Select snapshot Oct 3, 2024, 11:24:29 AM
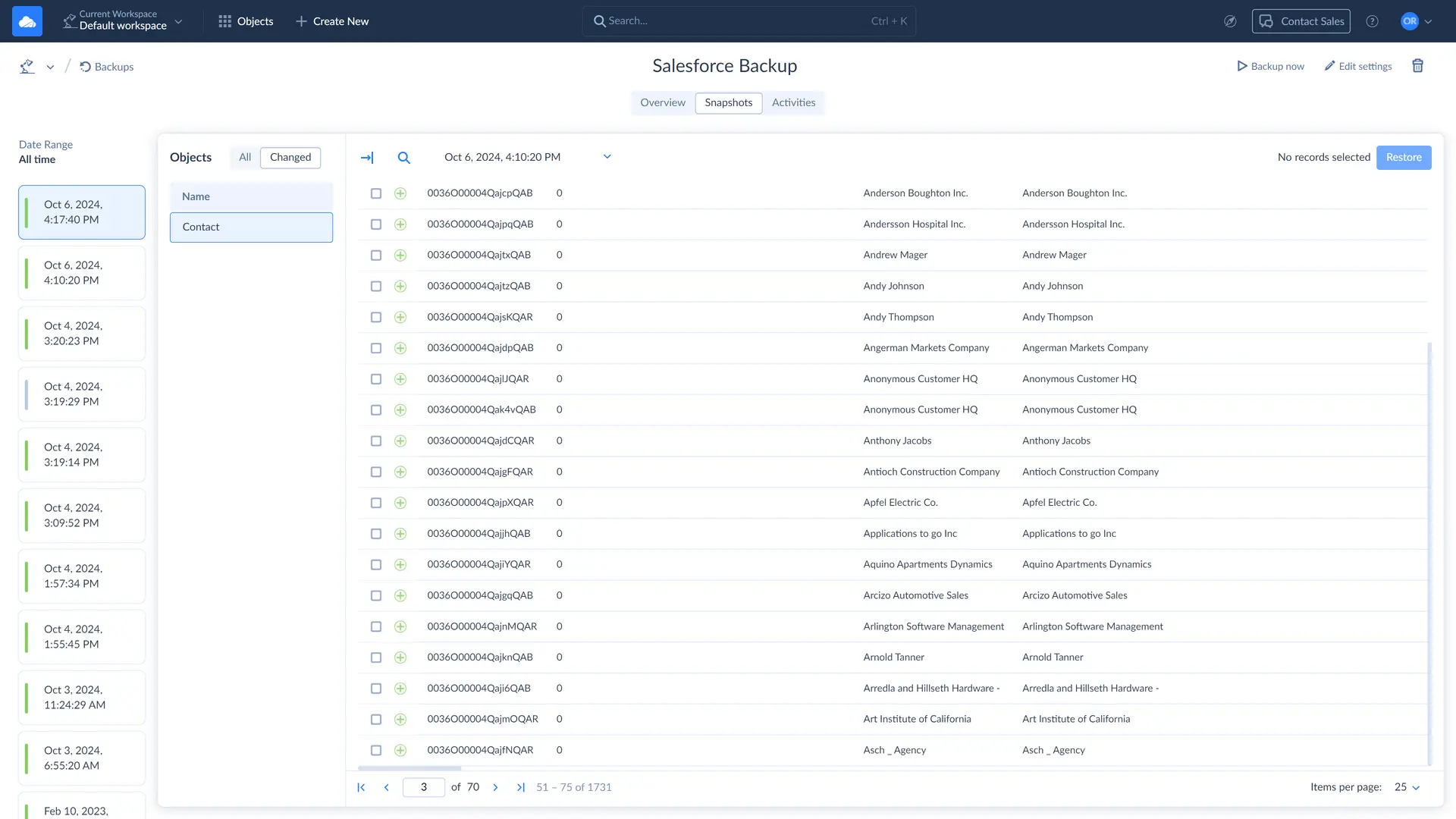The image size is (1456, 819). (x=82, y=698)
